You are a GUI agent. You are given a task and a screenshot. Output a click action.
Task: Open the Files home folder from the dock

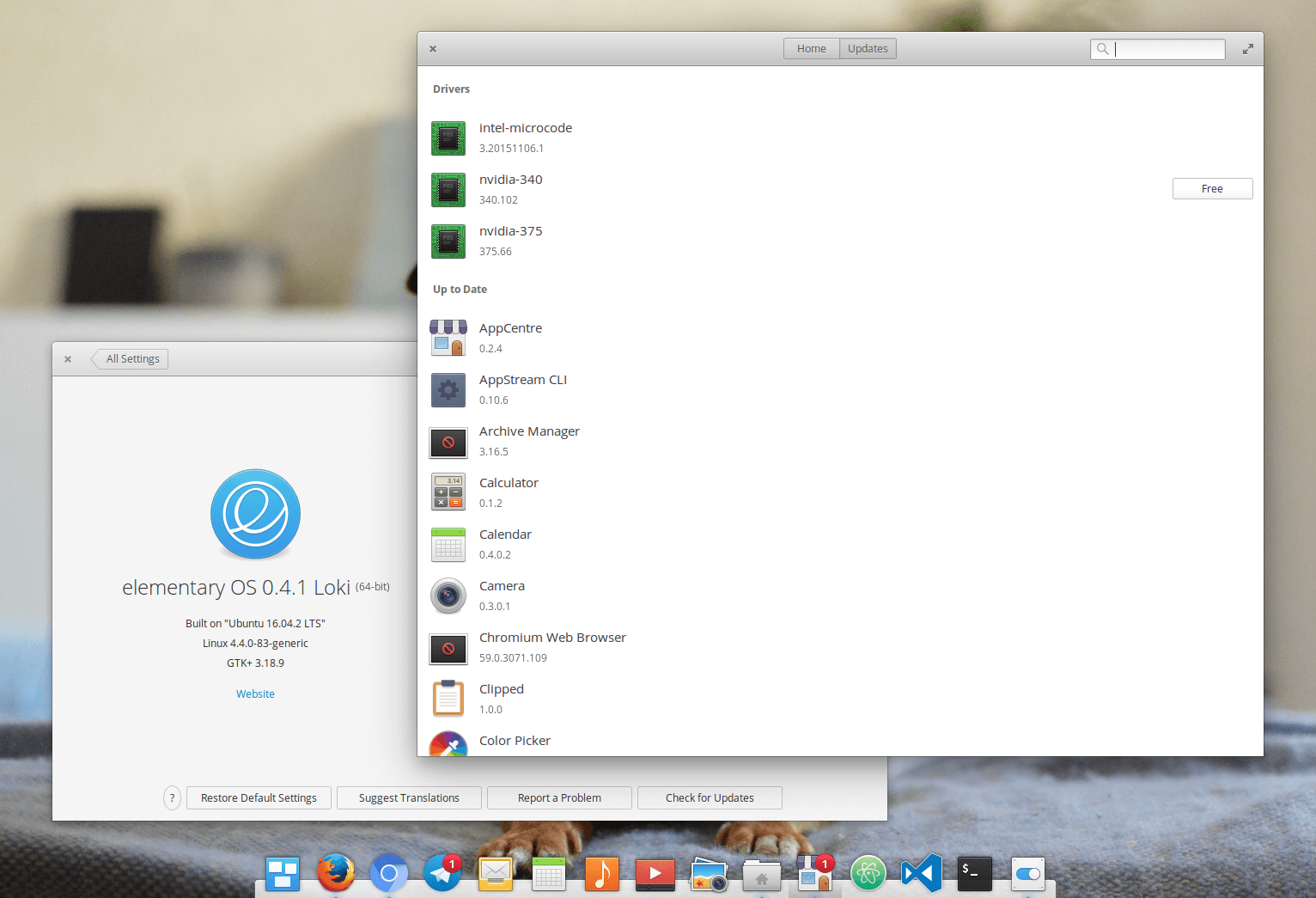(762, 875)
